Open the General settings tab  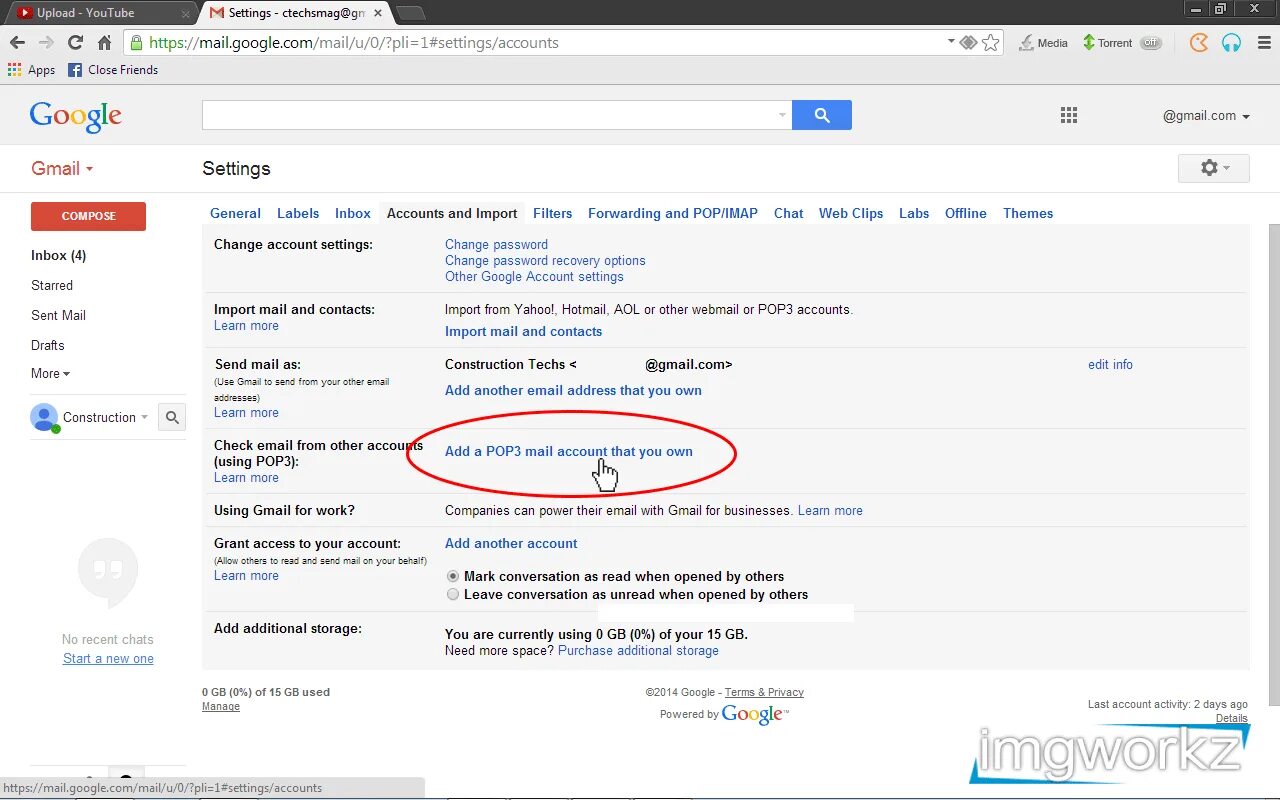coord(235,214)
